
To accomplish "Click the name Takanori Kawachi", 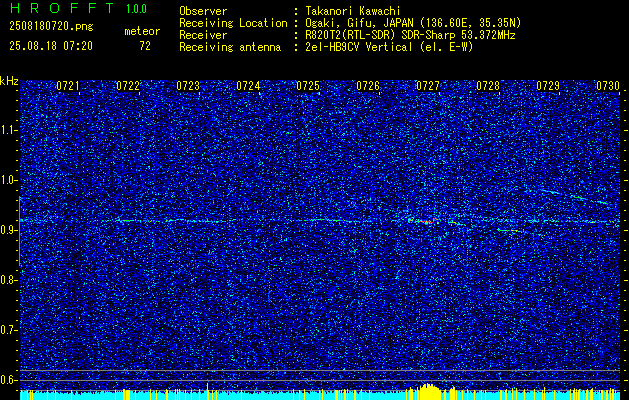I will [353, 11].
